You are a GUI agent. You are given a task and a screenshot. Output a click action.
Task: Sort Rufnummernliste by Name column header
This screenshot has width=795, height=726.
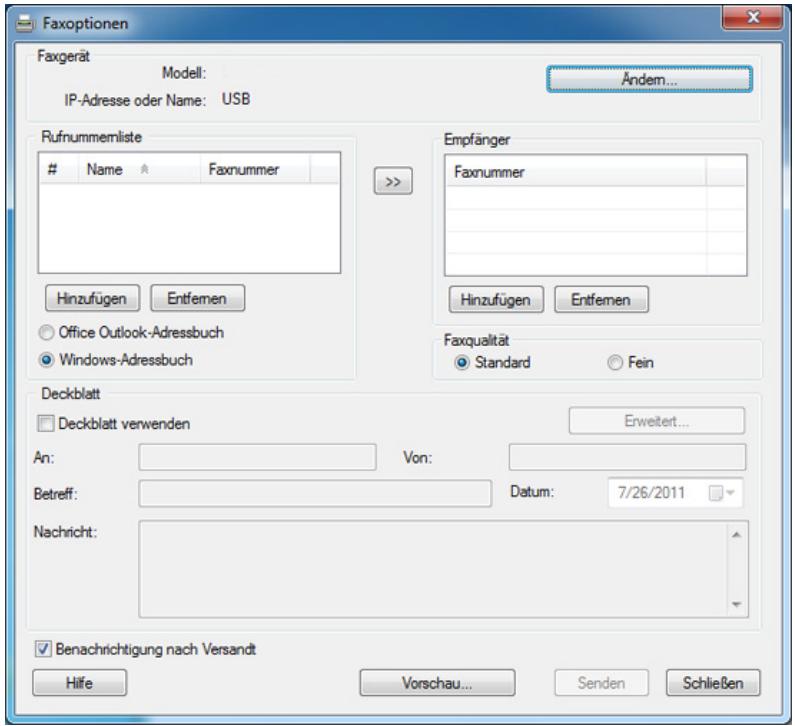(x=139, y=169)
